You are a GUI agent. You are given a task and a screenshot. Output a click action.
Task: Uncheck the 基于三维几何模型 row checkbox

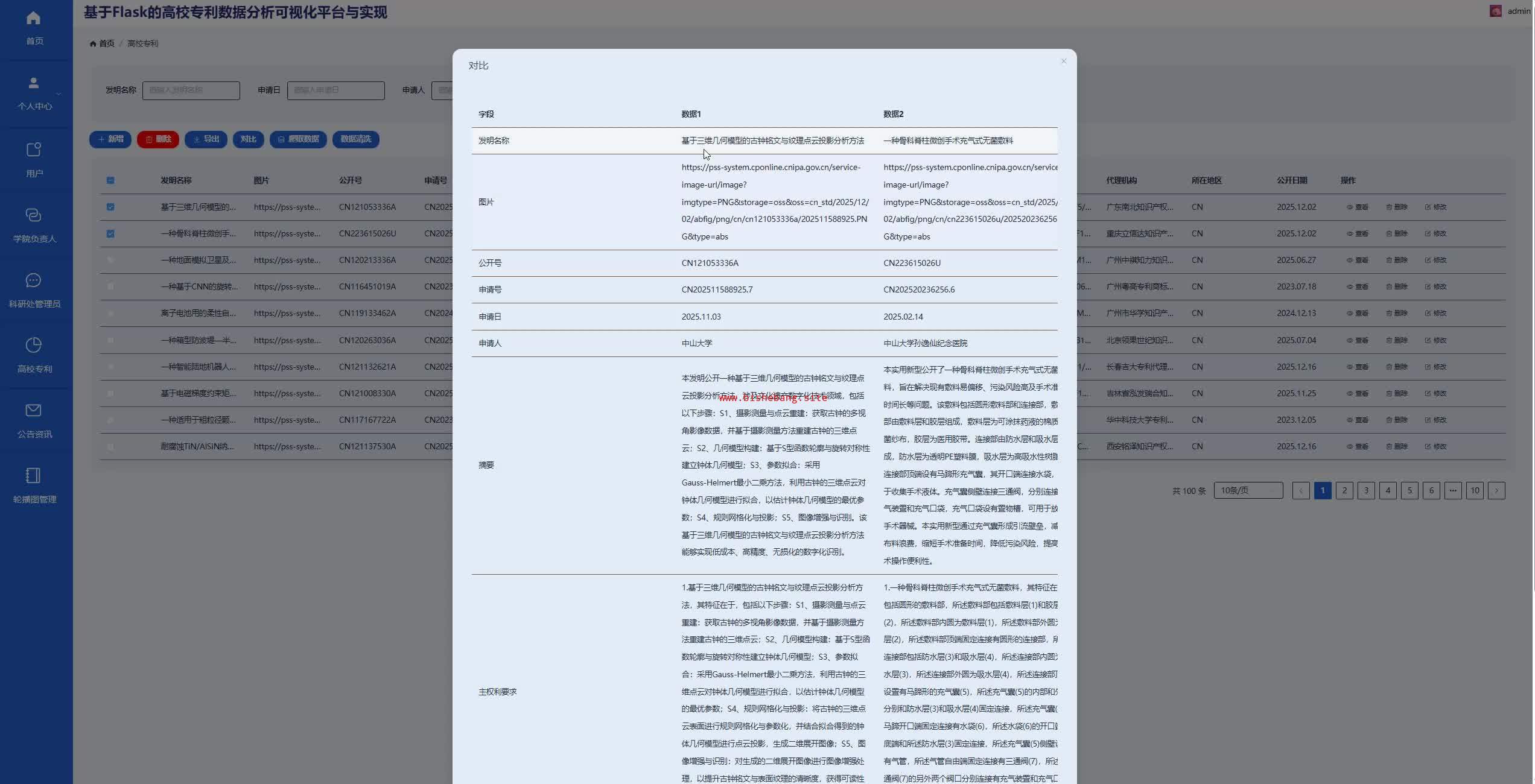(110, 207)
